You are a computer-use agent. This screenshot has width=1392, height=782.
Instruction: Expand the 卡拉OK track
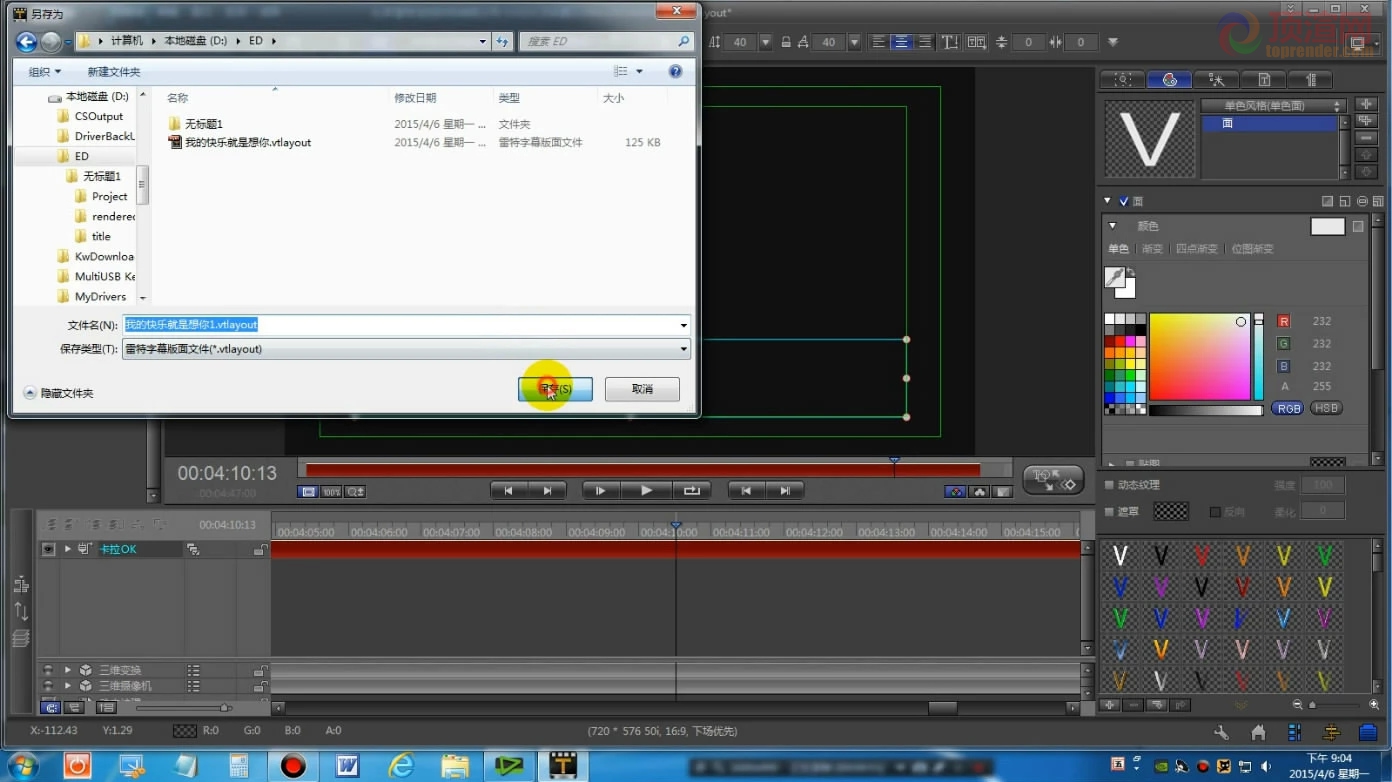(x=68, y=549)
